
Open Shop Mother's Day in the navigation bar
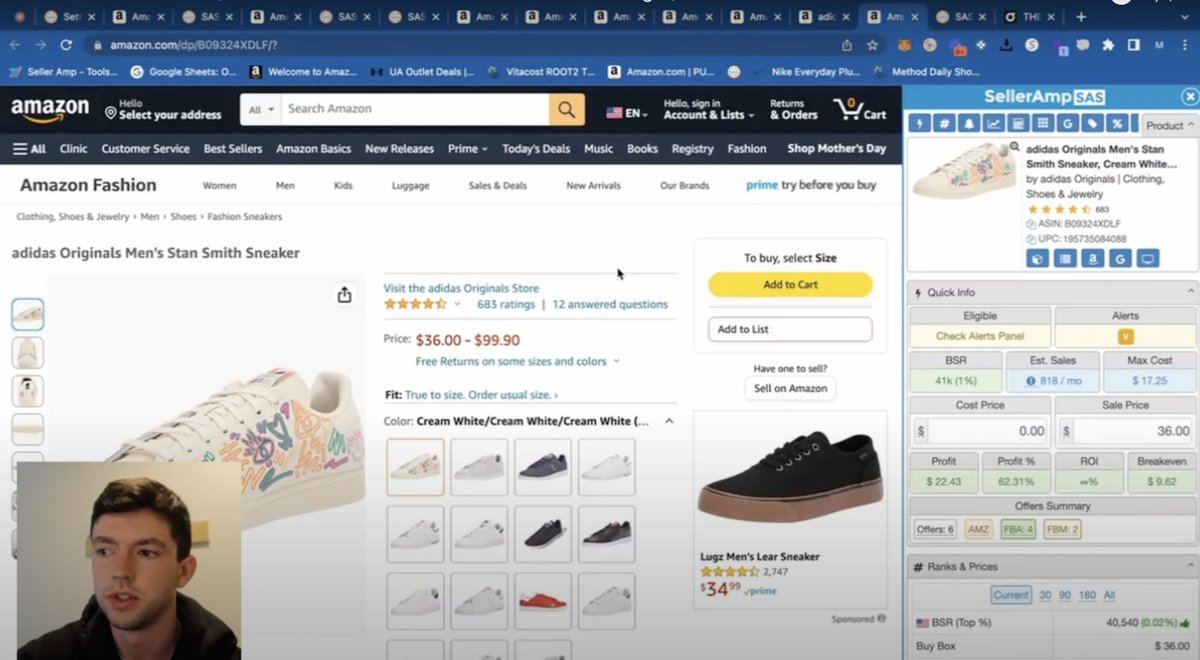836,147
